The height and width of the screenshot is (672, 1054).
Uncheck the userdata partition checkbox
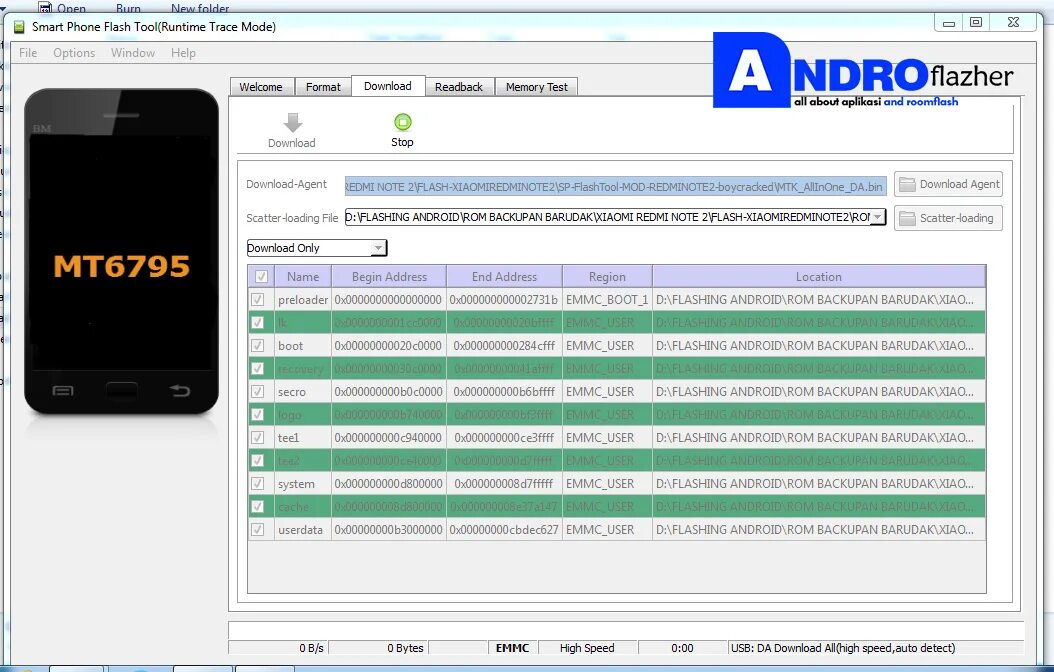(257, 530)
